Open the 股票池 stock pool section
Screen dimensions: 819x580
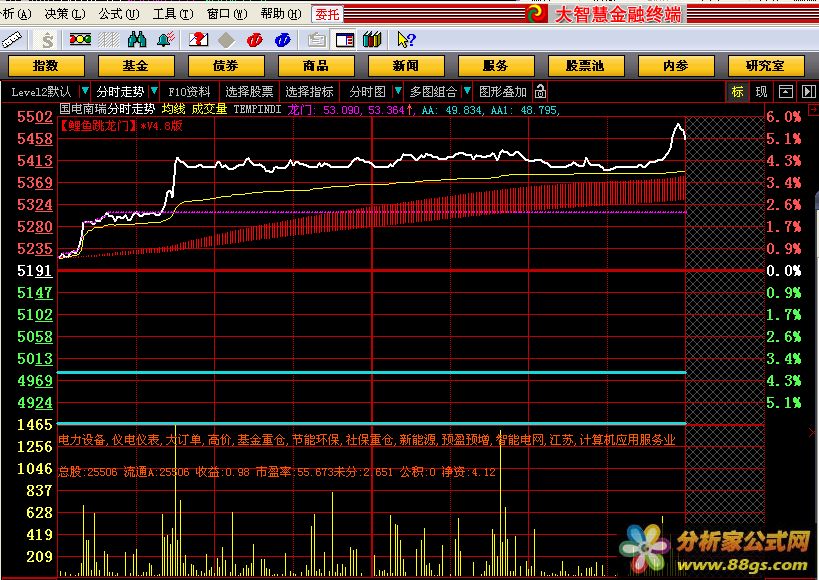pos(586,66)
